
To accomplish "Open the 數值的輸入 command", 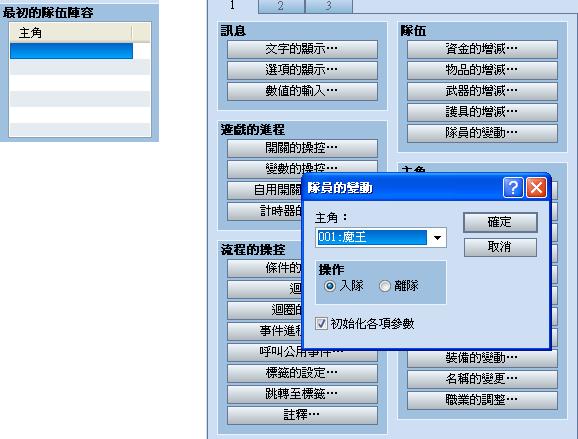I will point(302,91).
